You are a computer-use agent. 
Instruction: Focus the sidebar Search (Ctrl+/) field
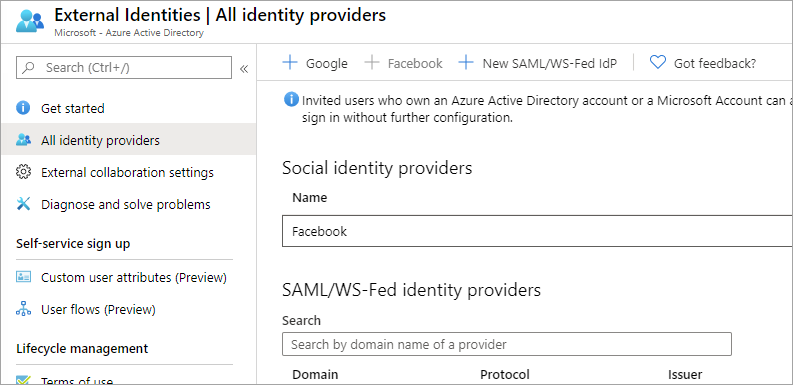pyautogui.click(x=124, y=67)
